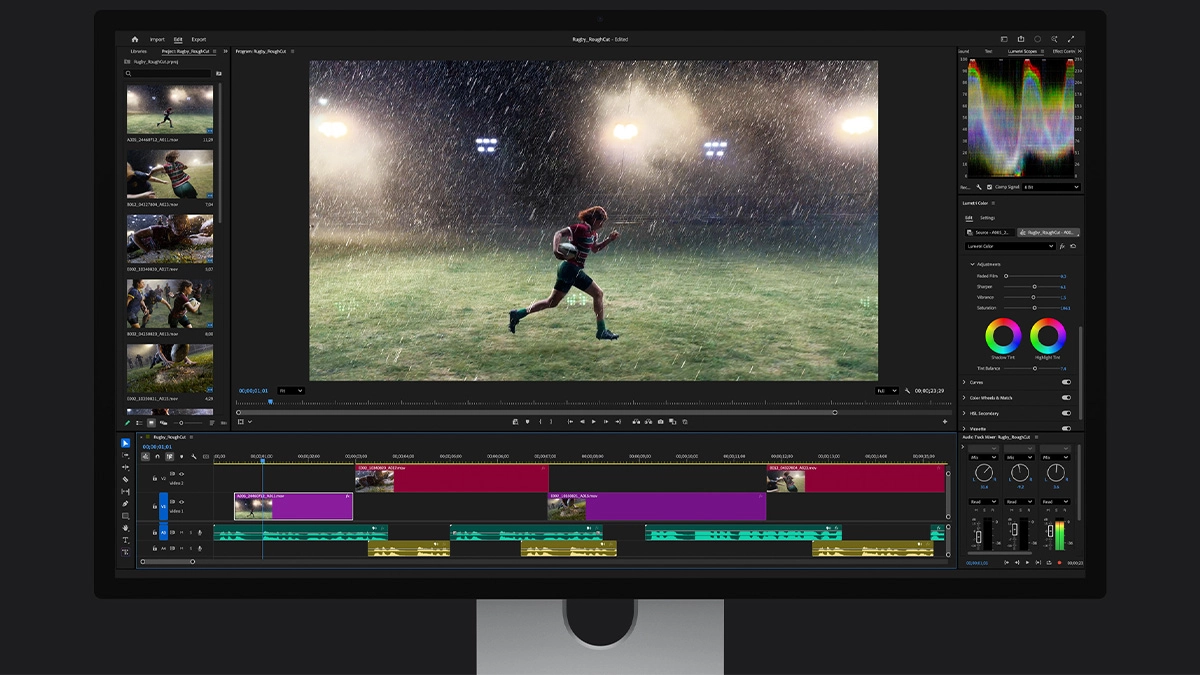Toggle the Clamp Signal checkbox
The height and width of the screenshot is (675, 1200).
pos(990,187)
